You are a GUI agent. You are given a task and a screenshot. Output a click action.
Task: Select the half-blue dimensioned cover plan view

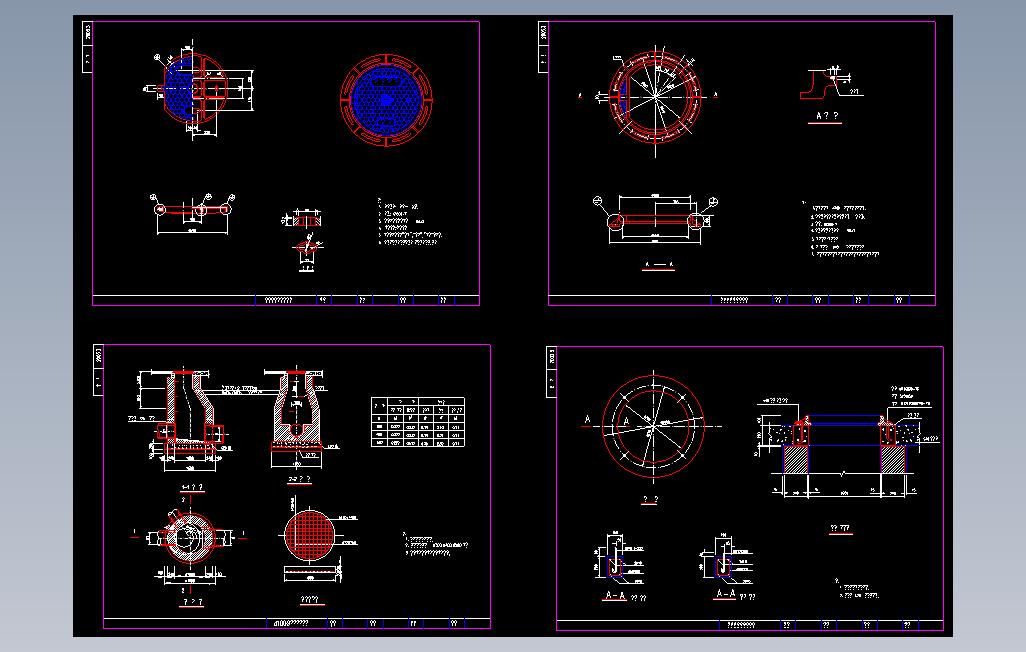198,90
